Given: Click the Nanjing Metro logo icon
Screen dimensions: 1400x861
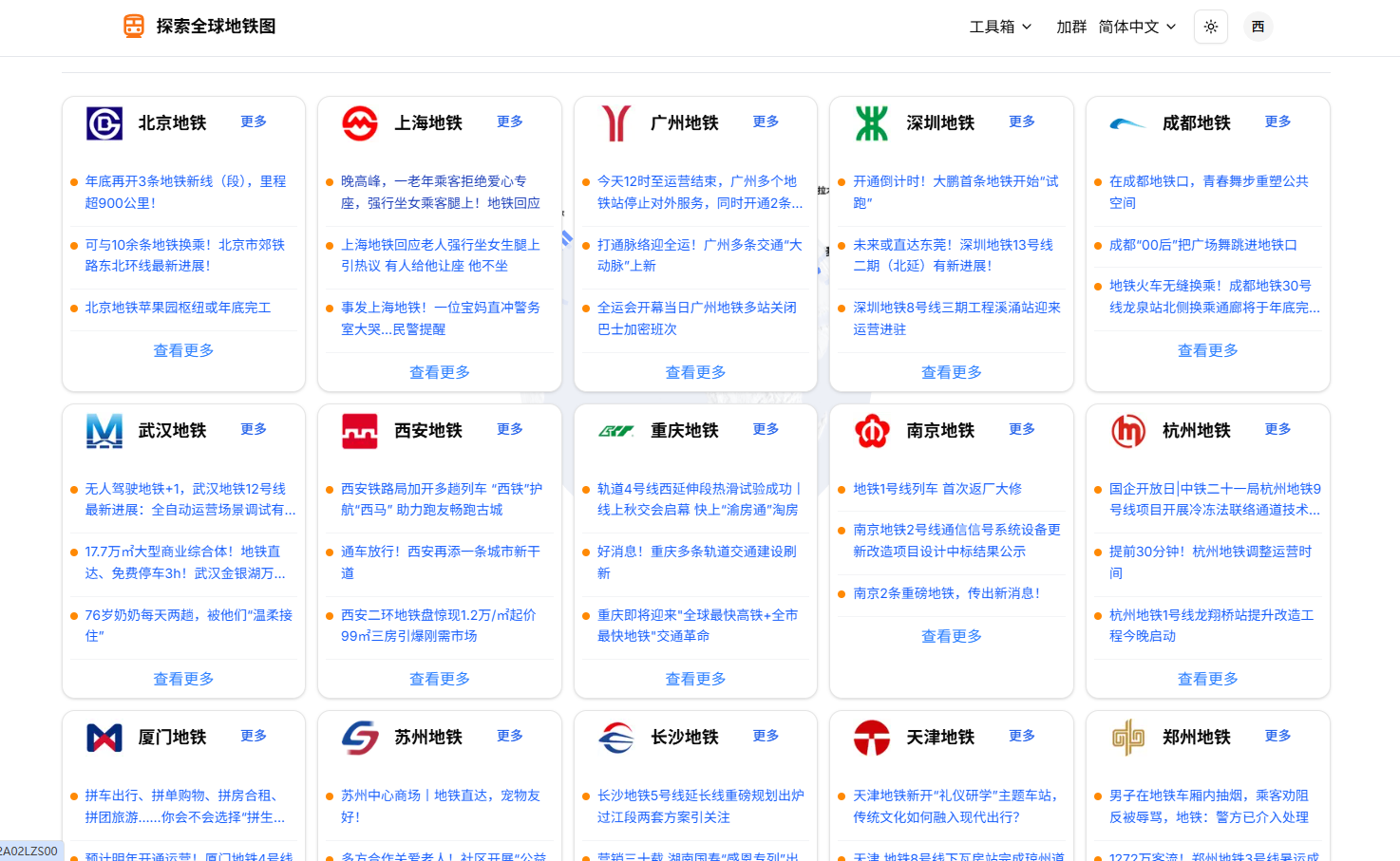Looking at the screenshot, I should click(872, 431).
